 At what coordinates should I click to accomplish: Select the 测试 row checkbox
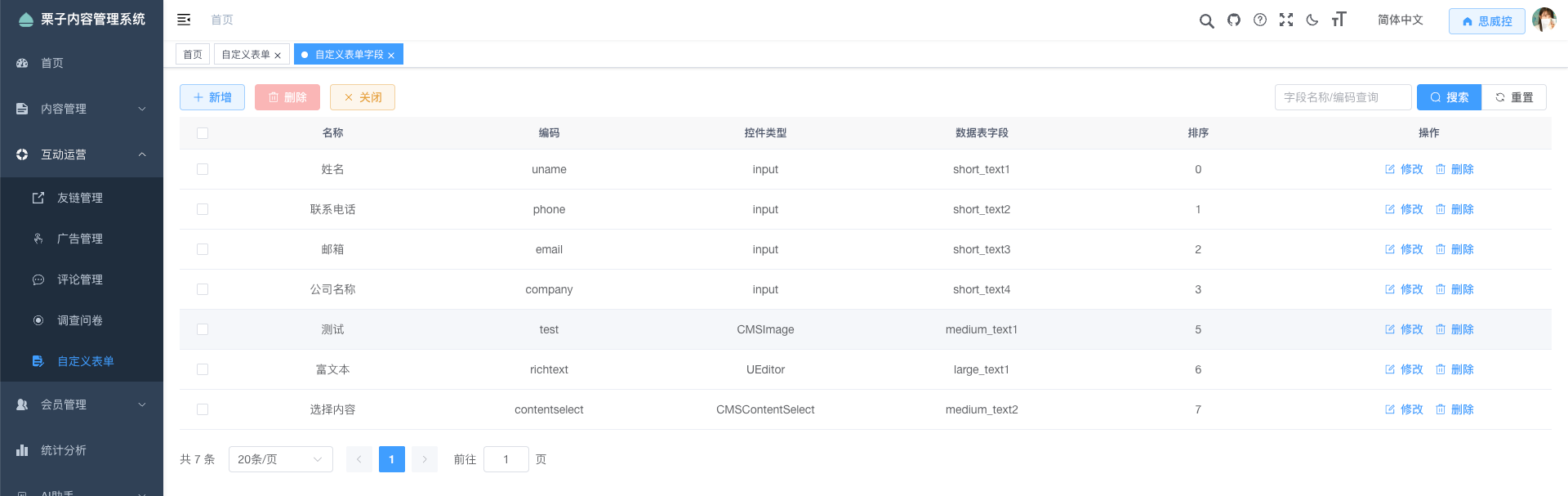[203, 329]
